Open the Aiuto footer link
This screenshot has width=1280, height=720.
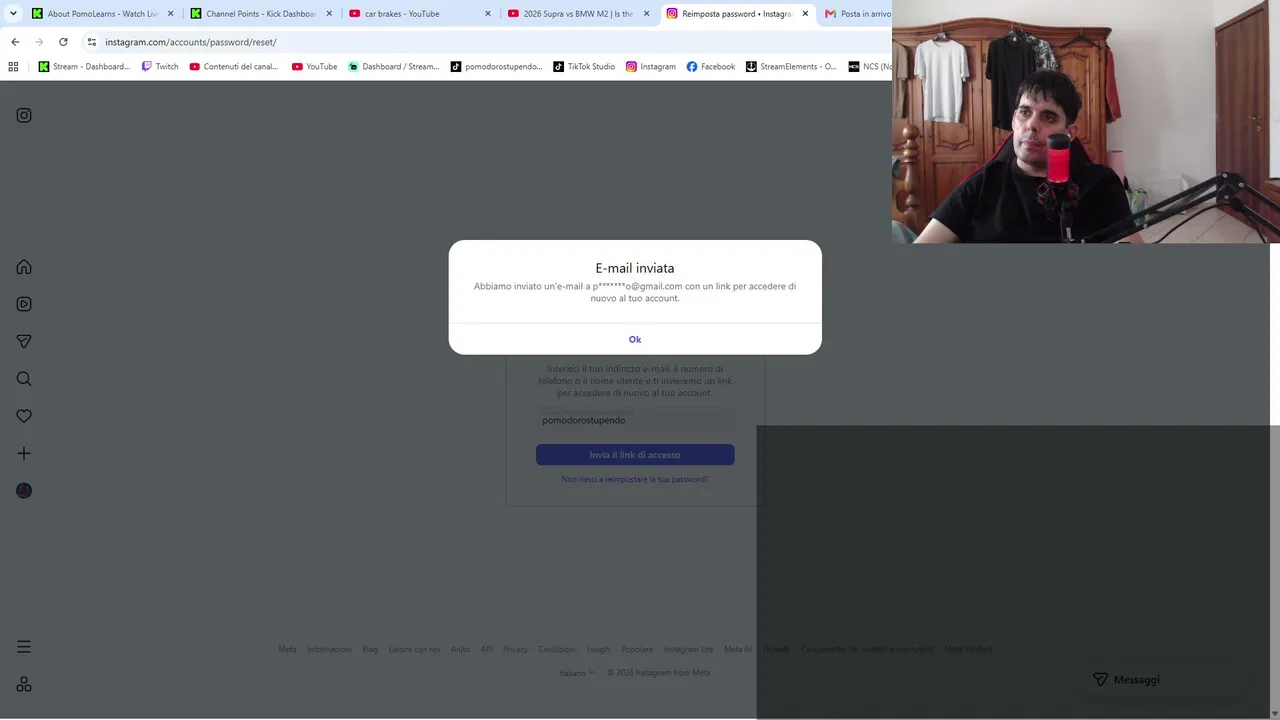460,650
